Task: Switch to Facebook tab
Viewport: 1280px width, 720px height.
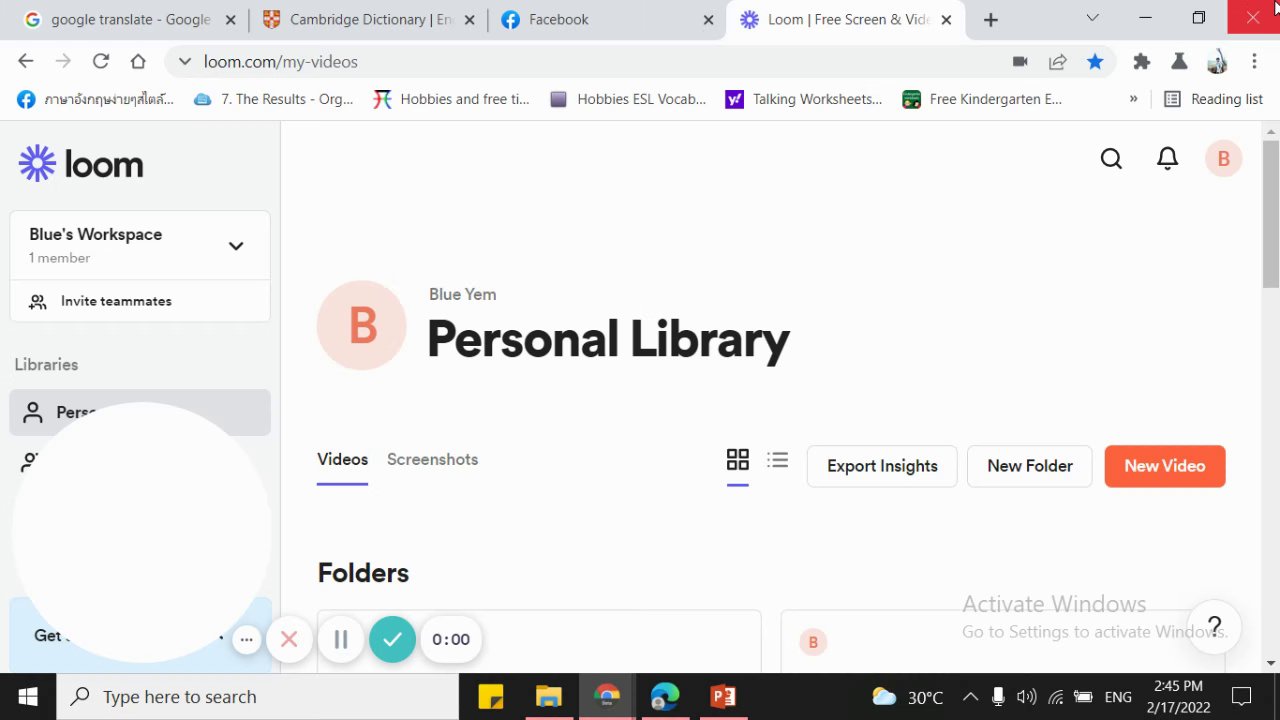Action: [x=606, y=19]
